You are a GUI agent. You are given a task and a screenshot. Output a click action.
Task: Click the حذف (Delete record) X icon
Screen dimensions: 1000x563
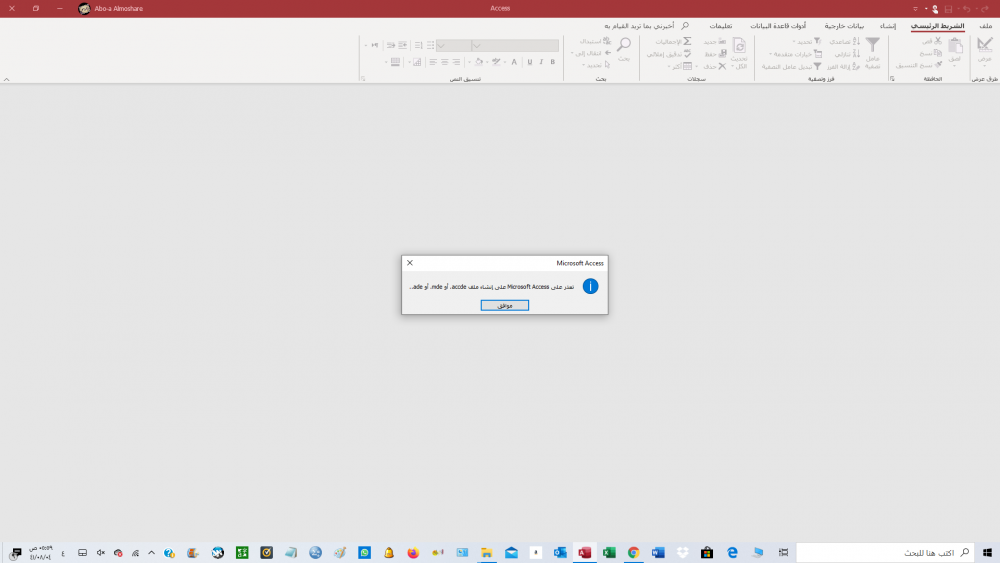pos(722,66)
